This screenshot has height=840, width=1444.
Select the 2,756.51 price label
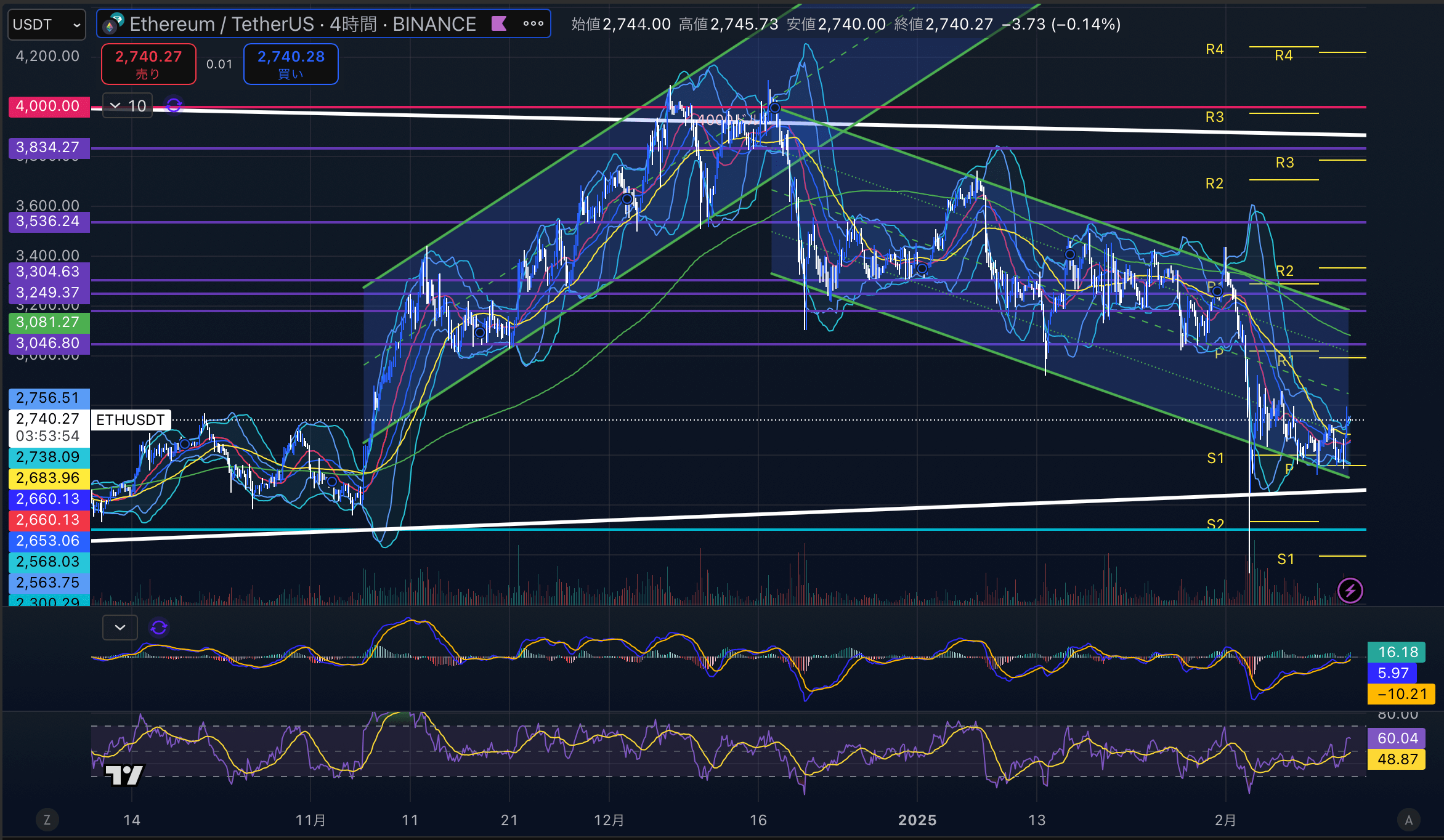[x=49, y=398]
